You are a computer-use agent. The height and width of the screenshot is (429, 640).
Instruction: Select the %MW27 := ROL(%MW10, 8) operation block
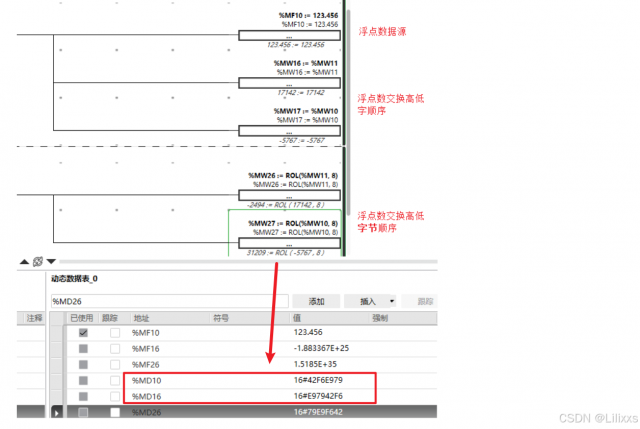click(290, 242)
